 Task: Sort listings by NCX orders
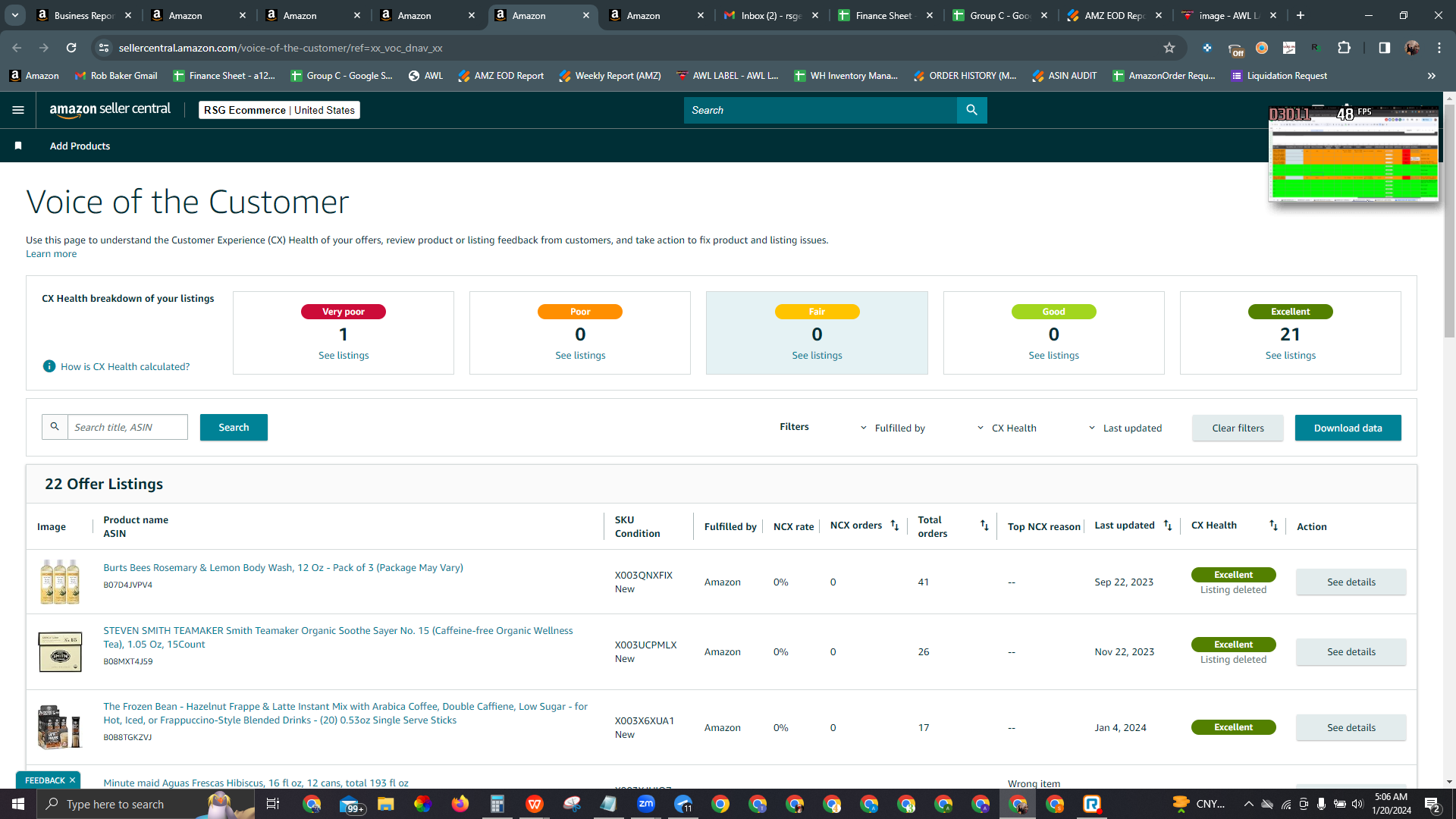tap(895, 526)
